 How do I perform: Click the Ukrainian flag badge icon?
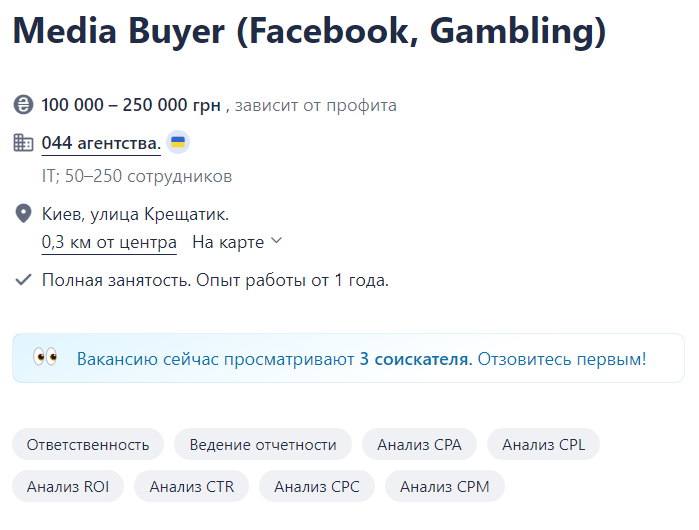click(177, 143)
